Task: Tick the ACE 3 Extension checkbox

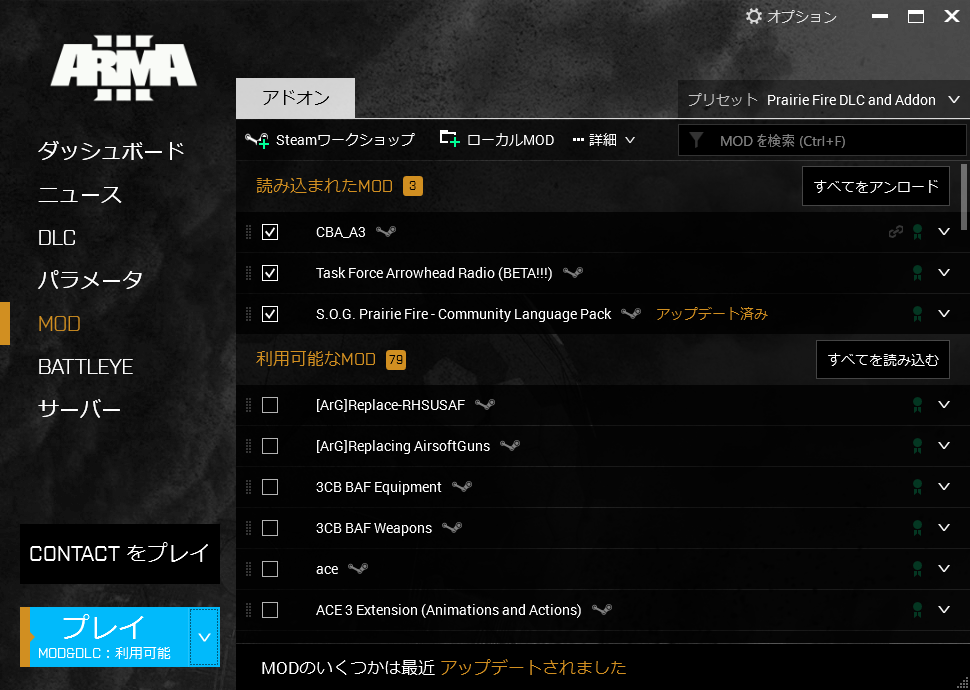Action: pos(270,610)
